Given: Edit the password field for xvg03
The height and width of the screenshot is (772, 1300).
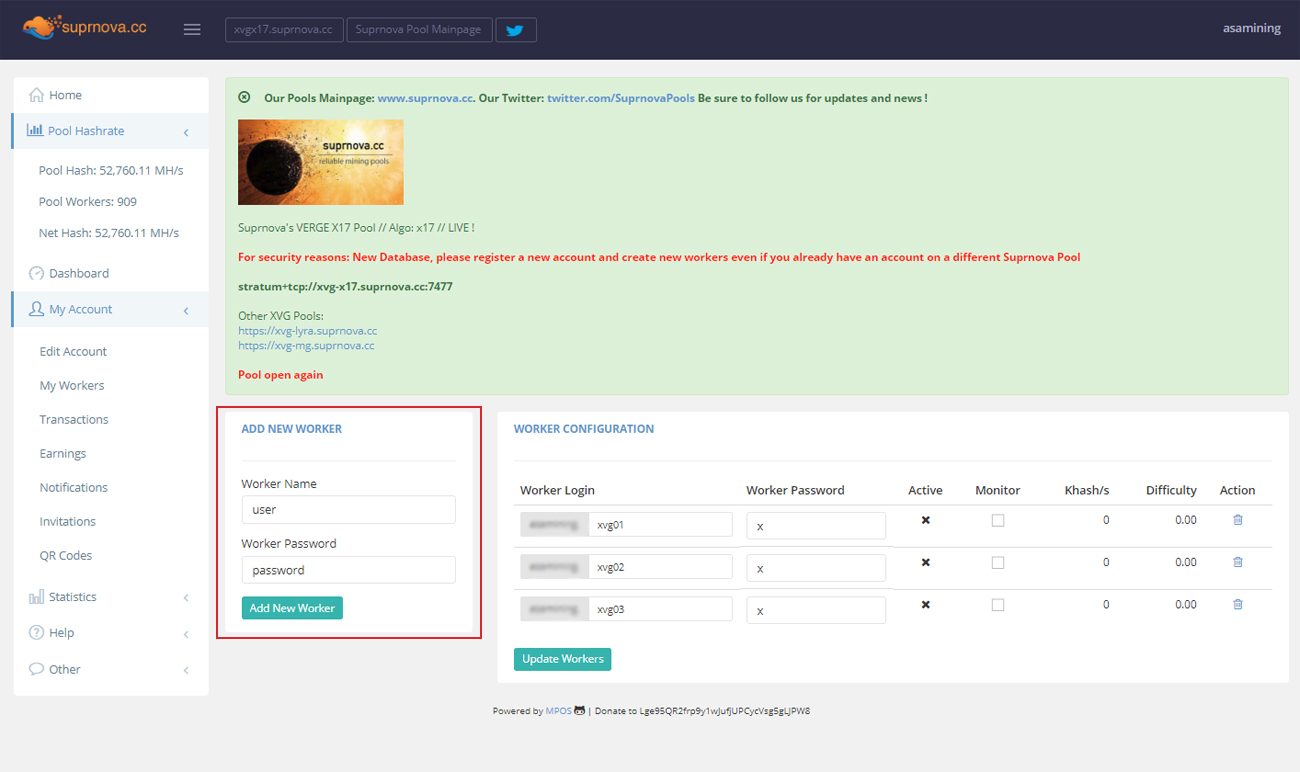Looking at the screenshot, I should tap(816, 610).
